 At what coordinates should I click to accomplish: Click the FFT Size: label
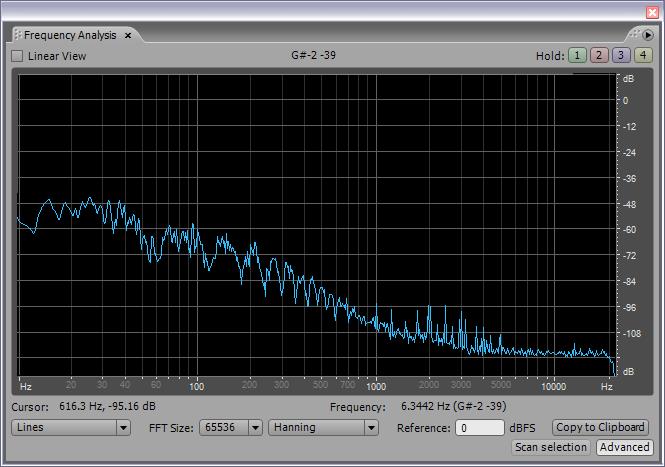(171, 428)
